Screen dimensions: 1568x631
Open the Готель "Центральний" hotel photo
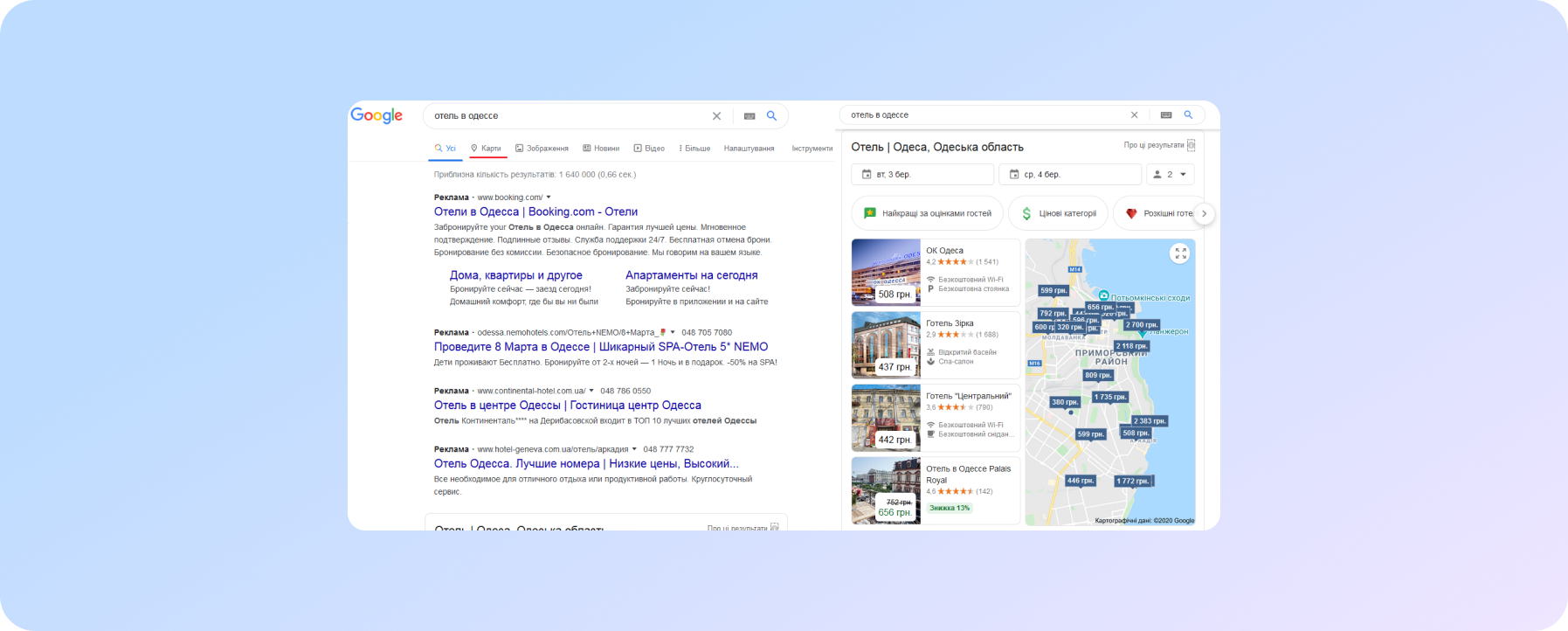pos(886,418)
